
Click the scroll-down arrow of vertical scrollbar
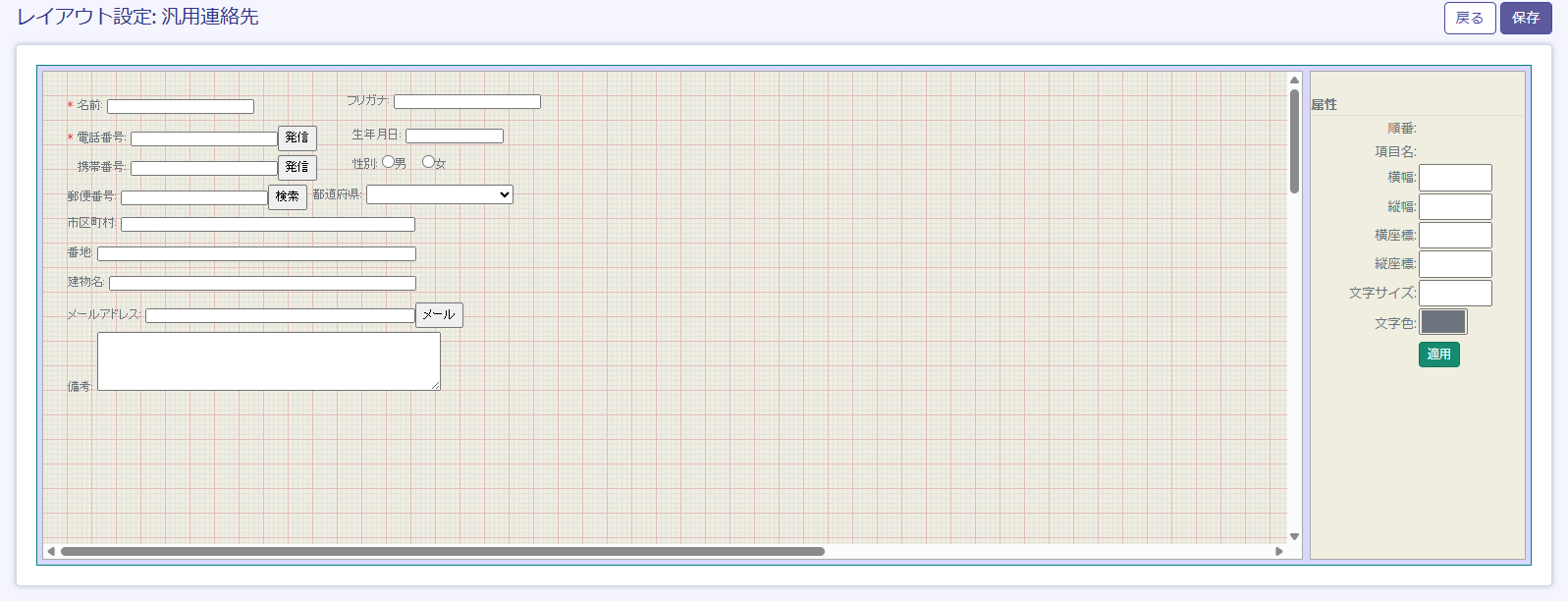pyautogui.click(x=1294, y=536)
